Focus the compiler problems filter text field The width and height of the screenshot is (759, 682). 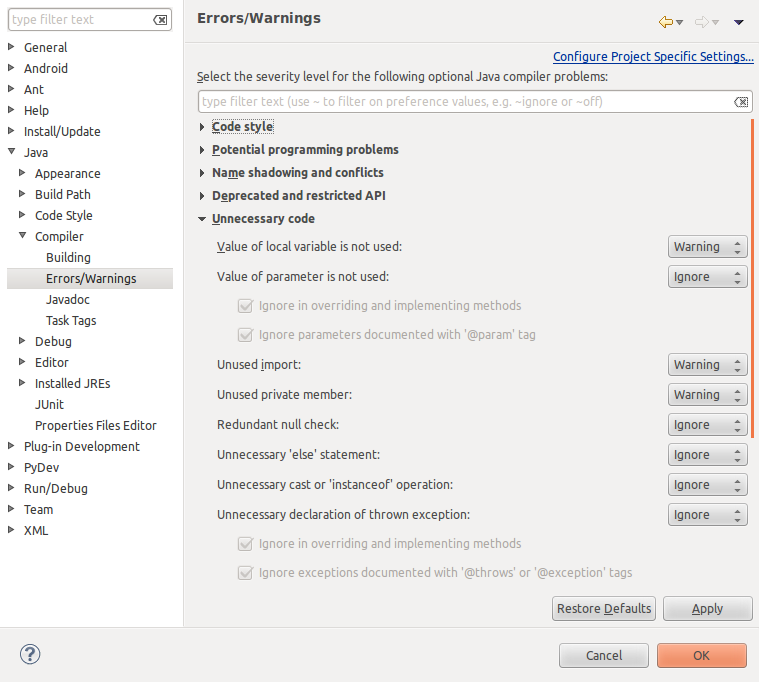(x=465, y=102)
